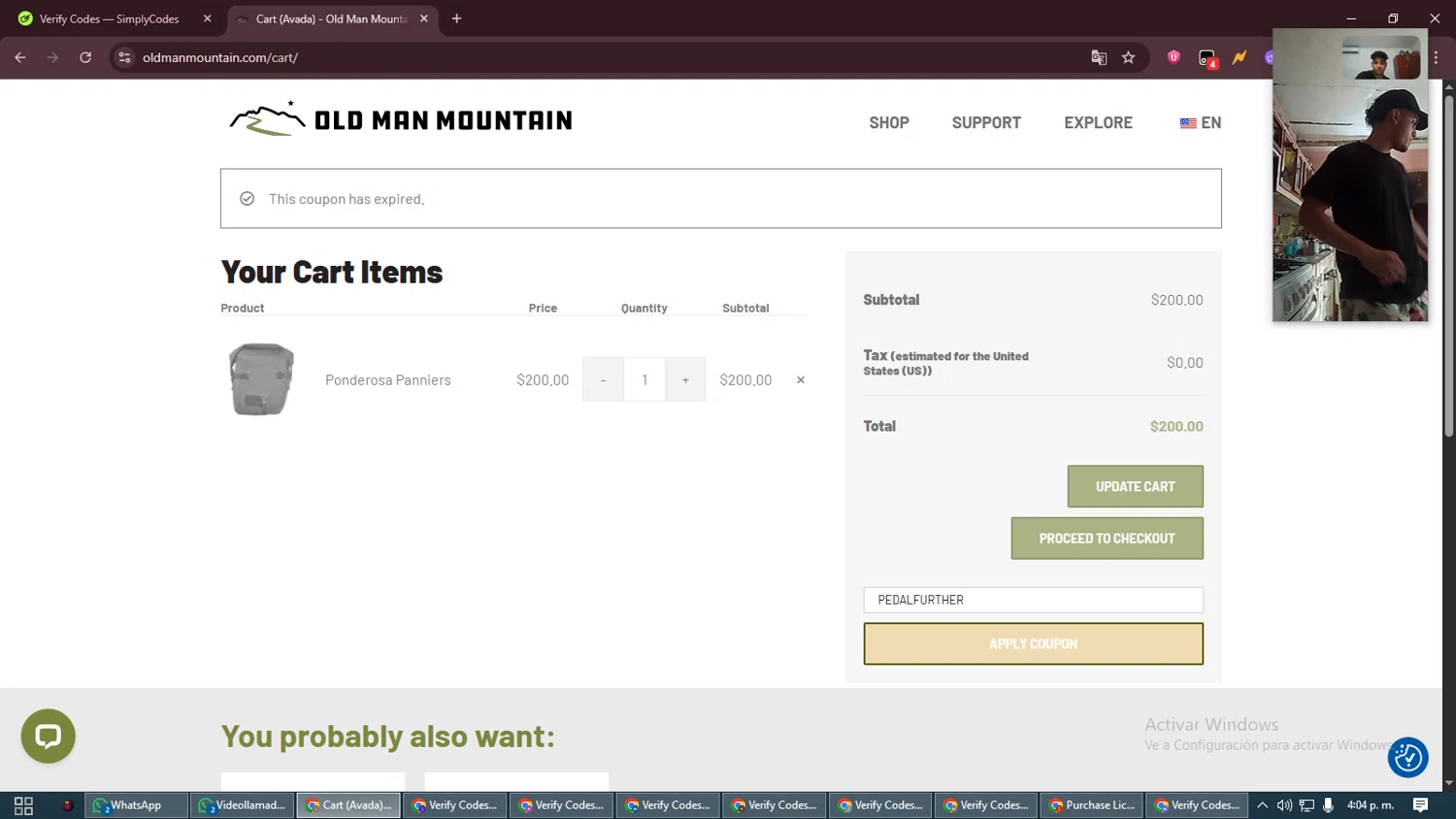Image resolution: width=1456 pixels, height=819 pixels.
Task: Reload the page
Action: coord(85,57)
